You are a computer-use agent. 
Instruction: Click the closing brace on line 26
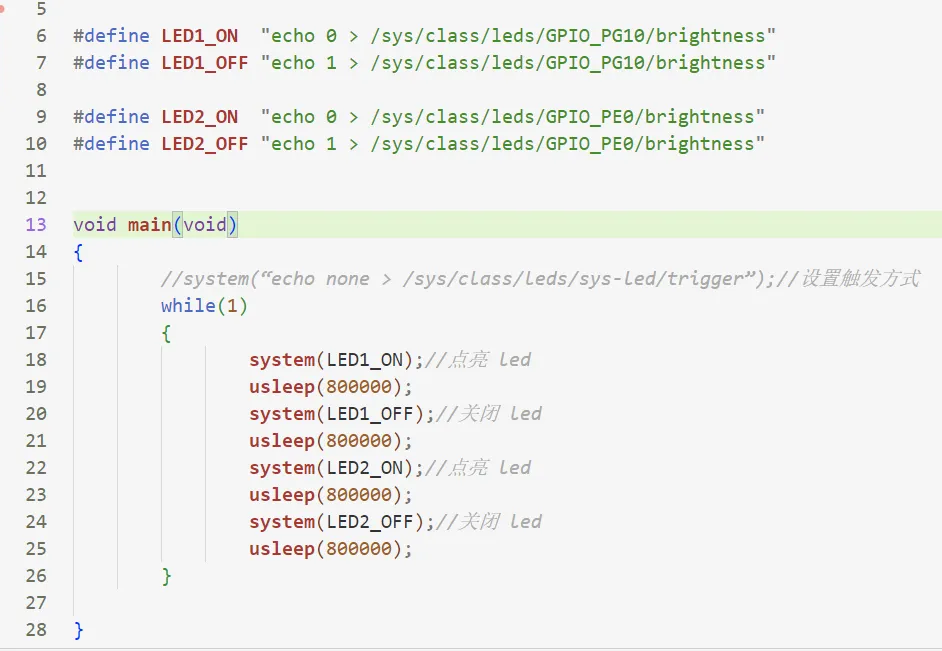coord(166,576)
